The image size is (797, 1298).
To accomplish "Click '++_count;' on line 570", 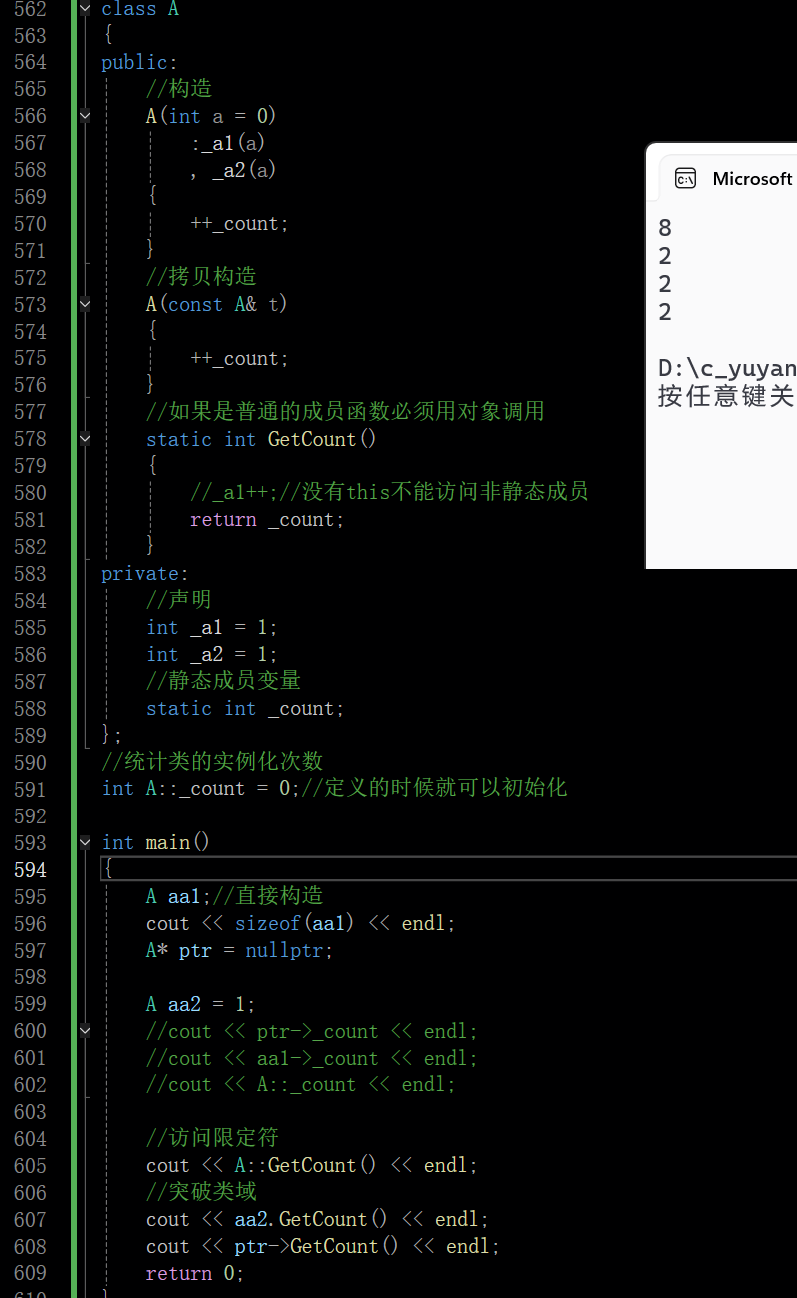I will click(239, 224).
